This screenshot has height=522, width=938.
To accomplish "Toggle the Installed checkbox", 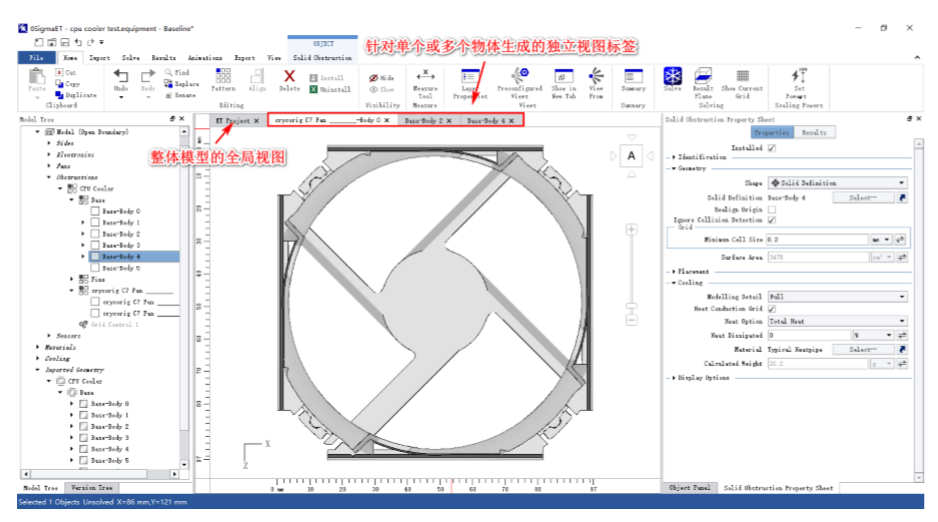I will [771, 148].
